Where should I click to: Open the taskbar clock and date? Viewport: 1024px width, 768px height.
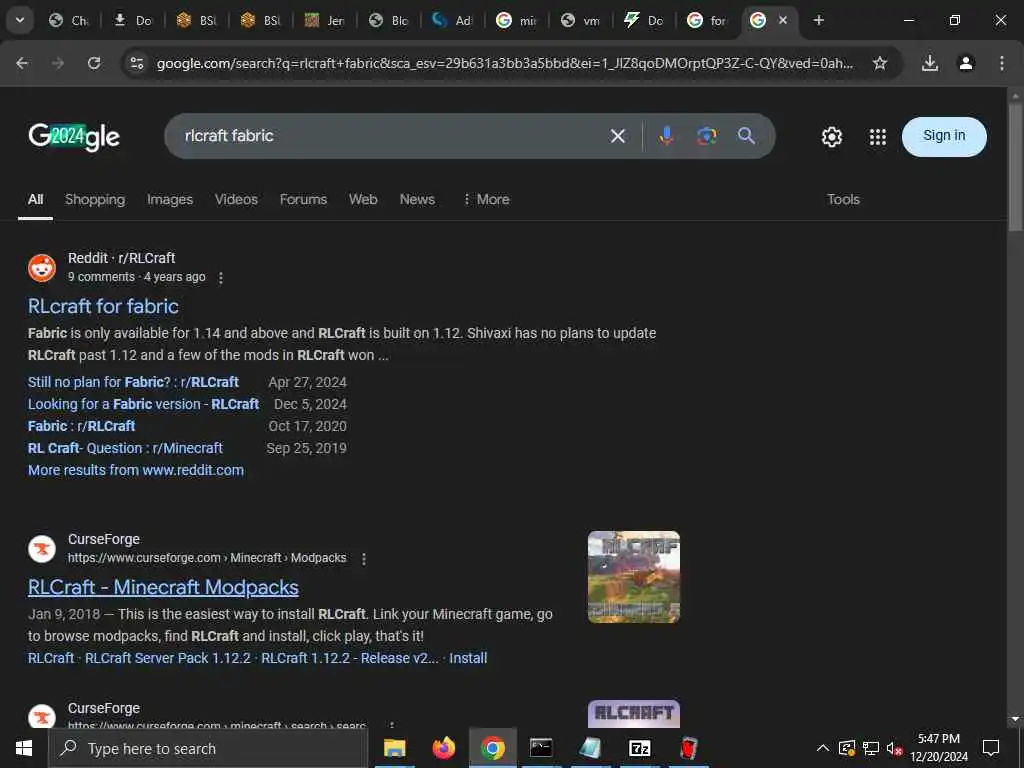(x=939, y=748)
